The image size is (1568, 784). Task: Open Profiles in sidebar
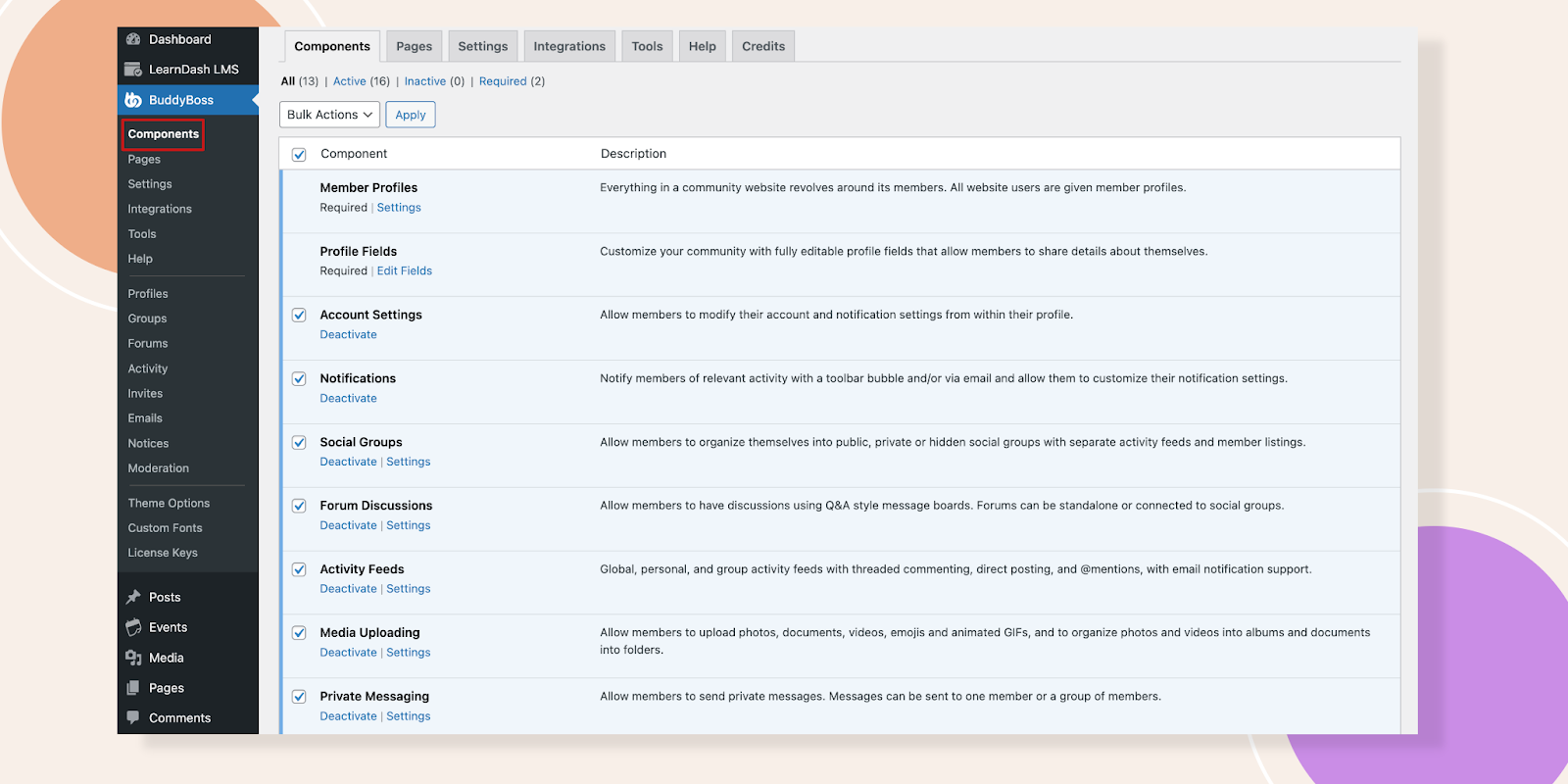pyautogui.click(x=148, y=294)
